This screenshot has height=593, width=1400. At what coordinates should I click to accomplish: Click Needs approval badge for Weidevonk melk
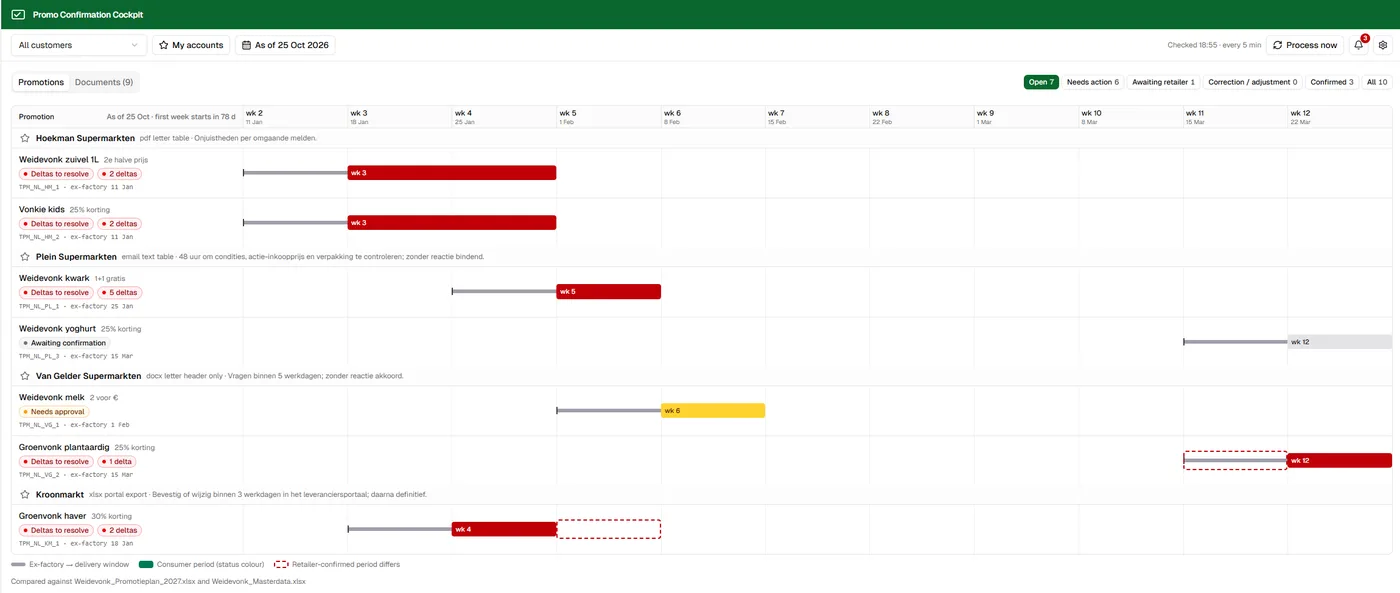coord(54,411)
